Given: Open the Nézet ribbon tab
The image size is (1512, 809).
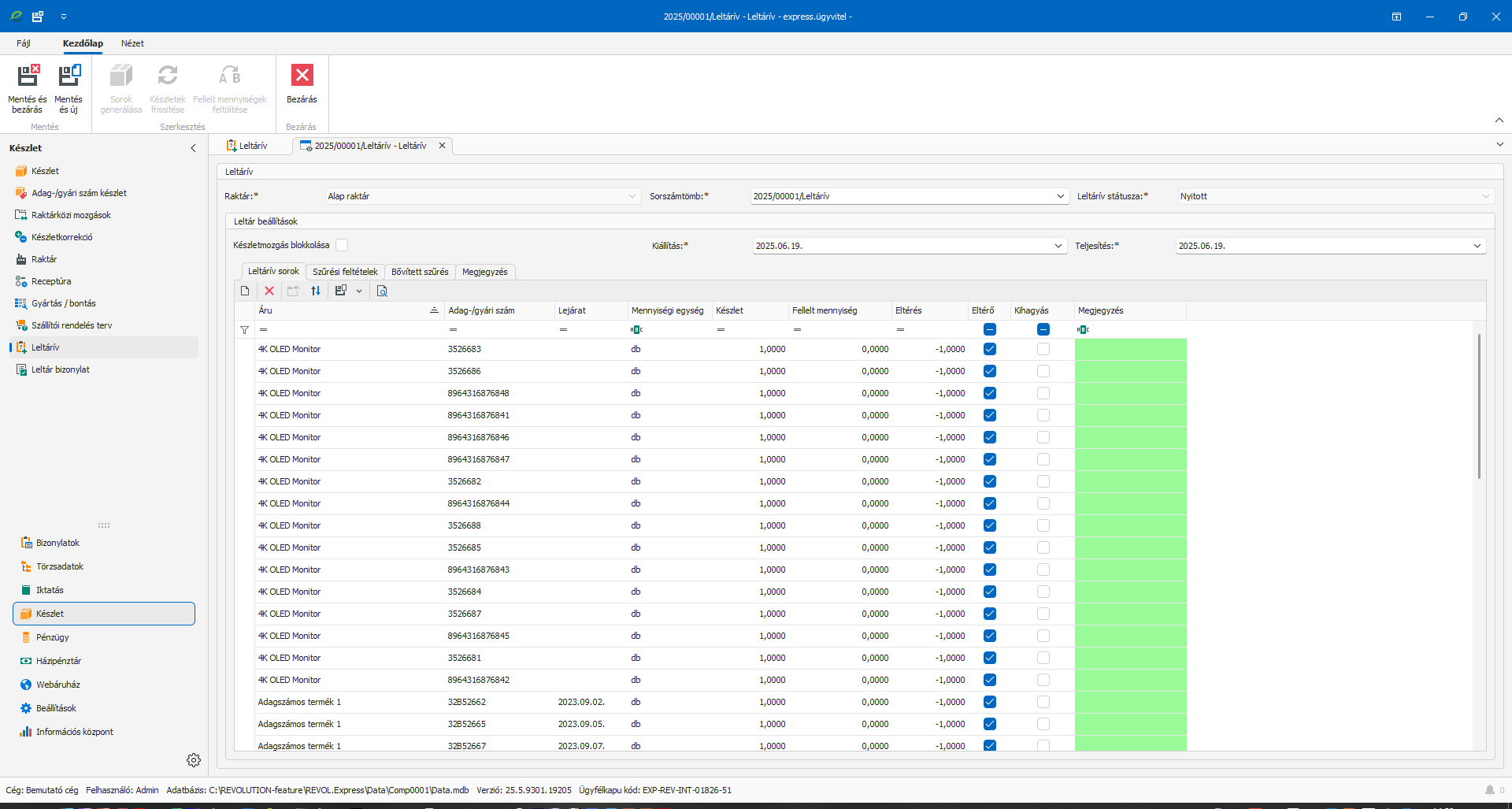Looking at the screenshot, I should click(x=132, y=43).
